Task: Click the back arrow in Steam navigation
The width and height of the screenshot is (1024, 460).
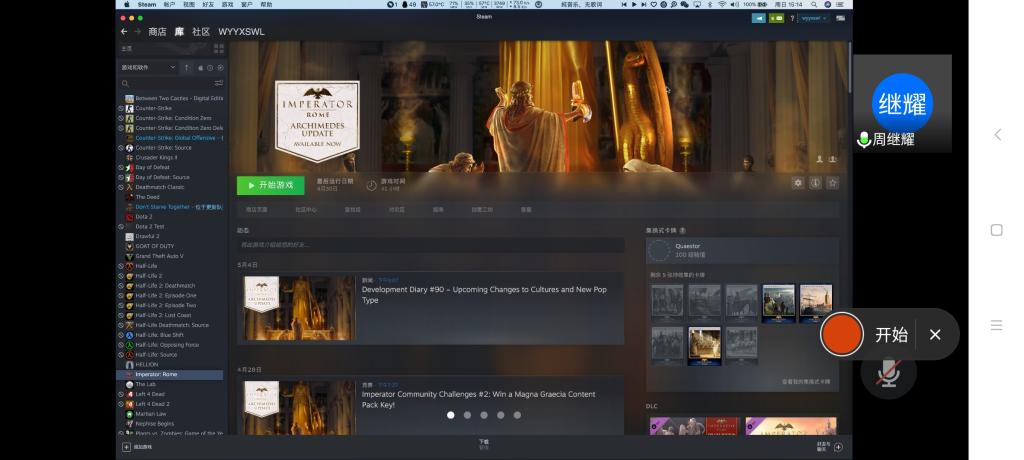Action: (x=124, y=32)
